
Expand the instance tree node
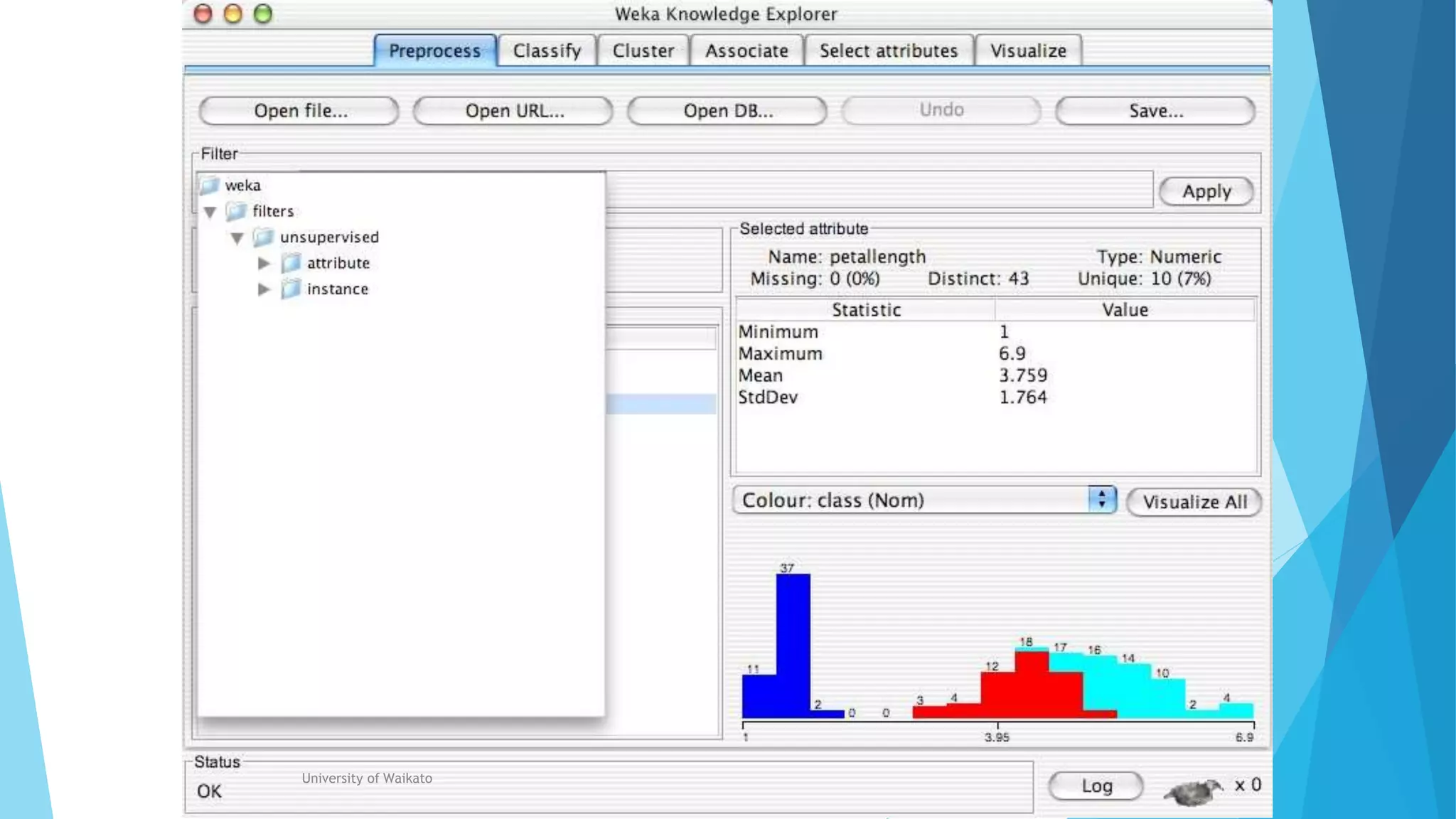(x=264, y=289)
